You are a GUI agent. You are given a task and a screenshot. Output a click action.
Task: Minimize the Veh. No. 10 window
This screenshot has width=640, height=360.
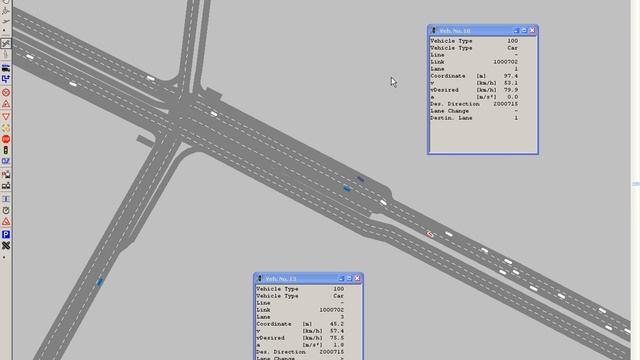tap(516, 31)
